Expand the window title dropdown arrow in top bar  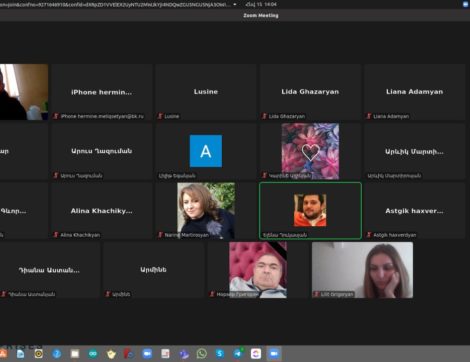tap(235, 4)
